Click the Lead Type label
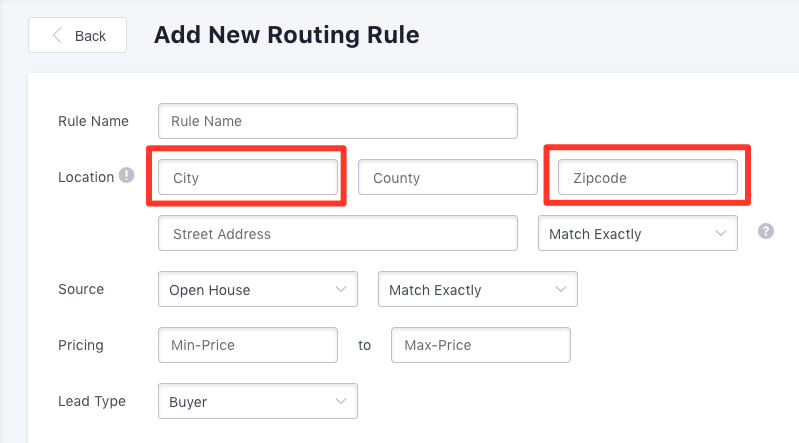 point(92,401)
